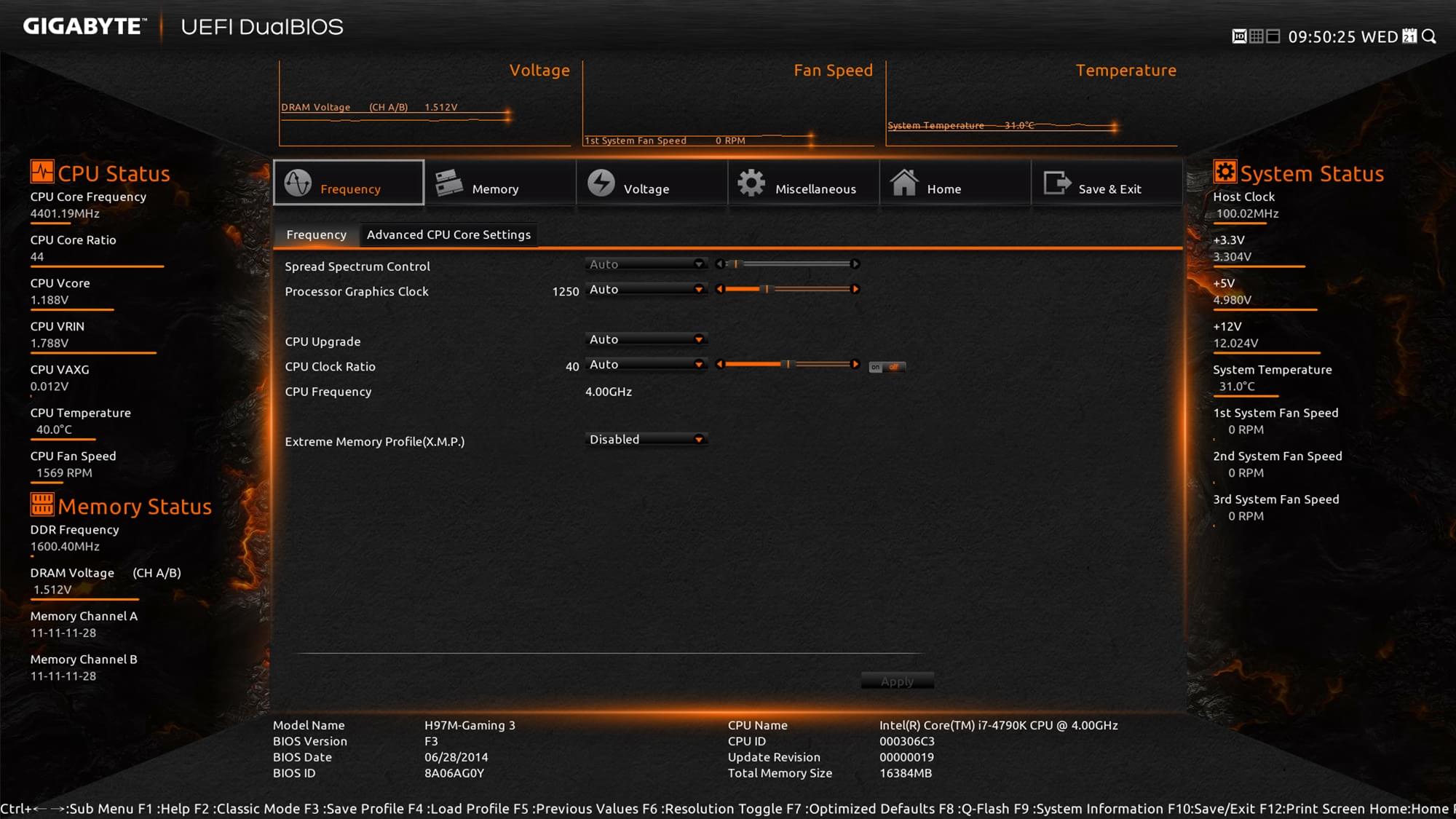1456x819 pixels.
Task: Decrease Processor Graphics Clock with left arrow
Action: click(719, 289)
